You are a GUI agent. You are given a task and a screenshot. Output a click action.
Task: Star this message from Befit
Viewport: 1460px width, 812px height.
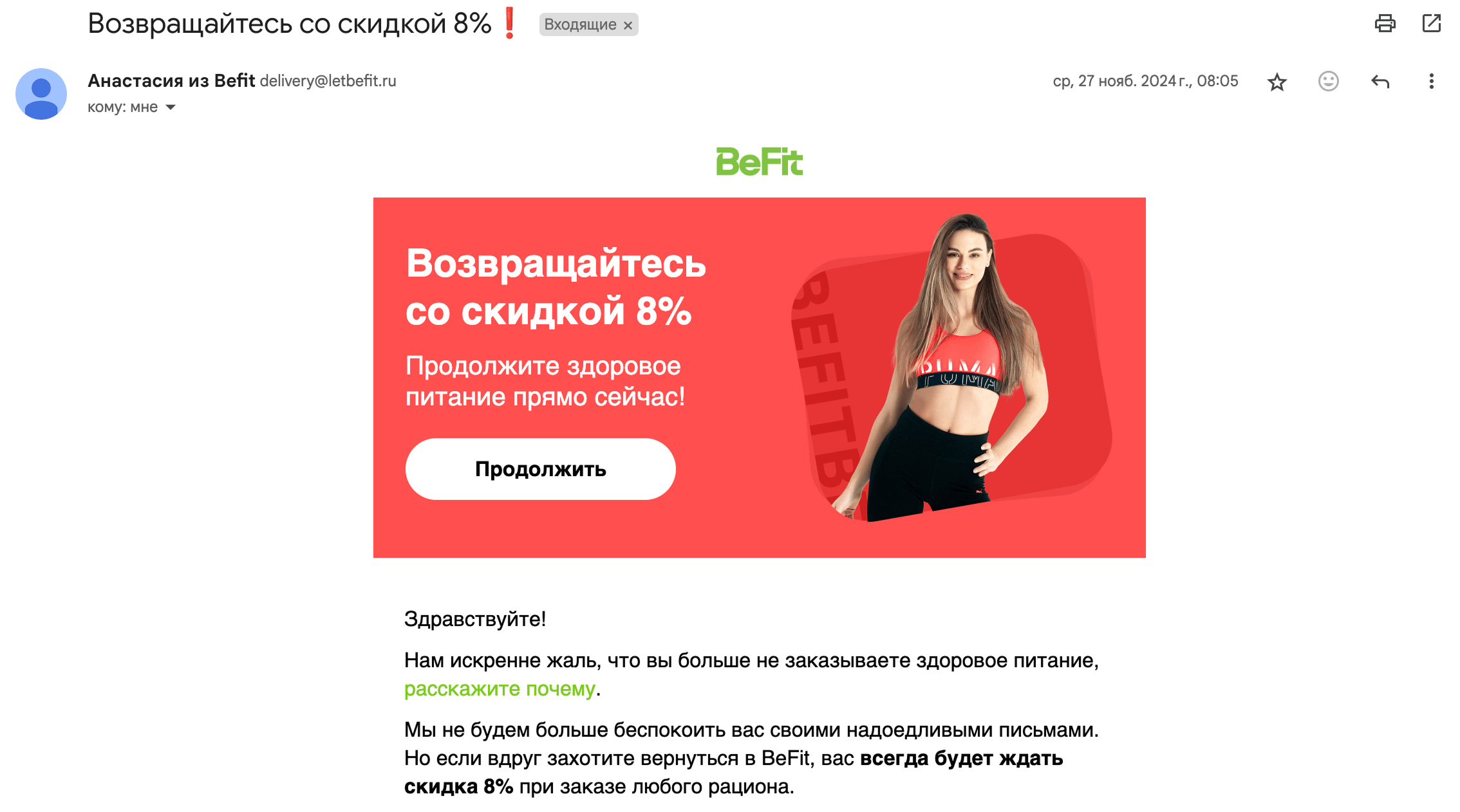click(x=1277, y=82)
